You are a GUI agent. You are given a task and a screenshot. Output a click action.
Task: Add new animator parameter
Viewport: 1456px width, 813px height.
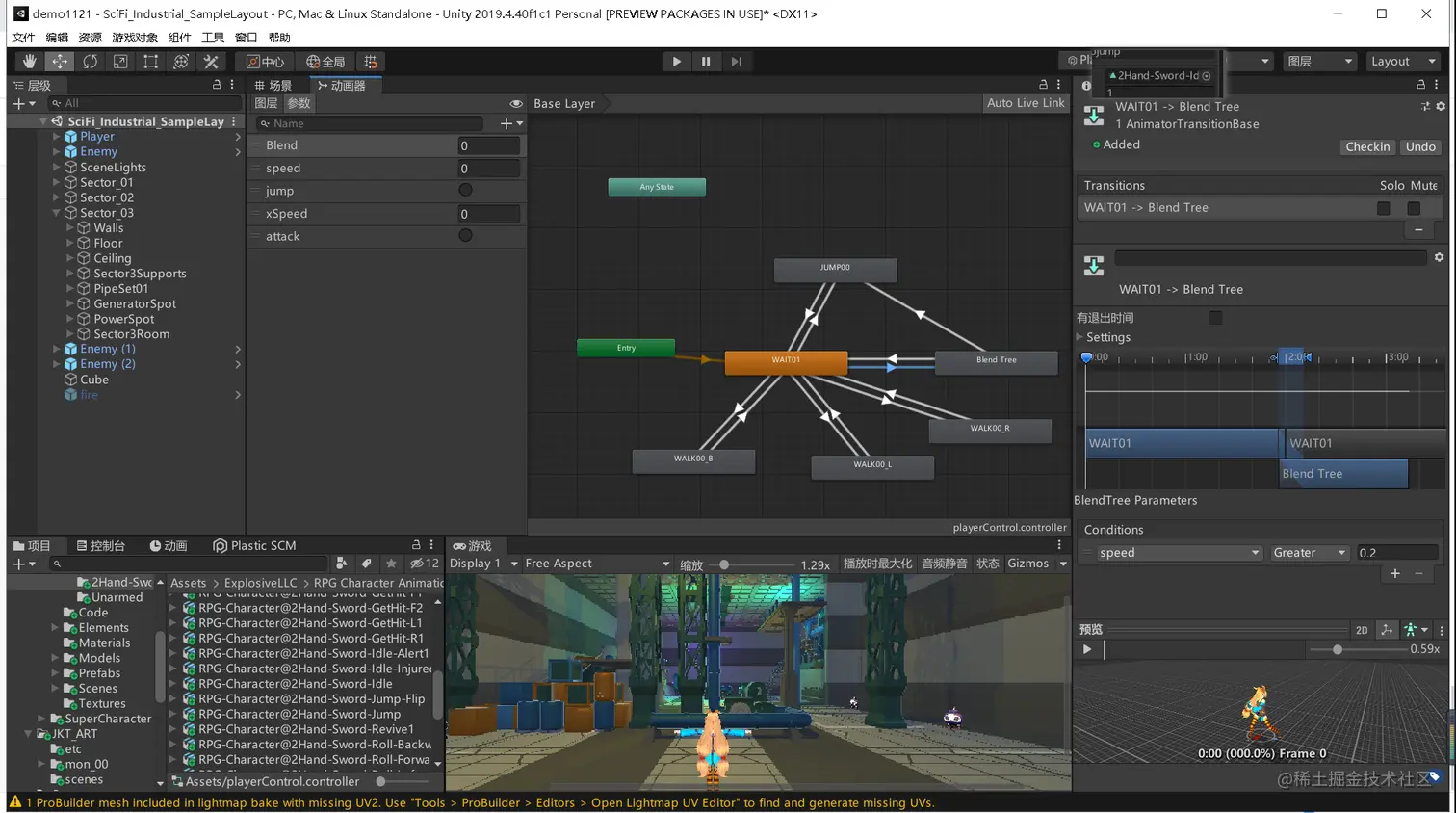pos(511,123)
